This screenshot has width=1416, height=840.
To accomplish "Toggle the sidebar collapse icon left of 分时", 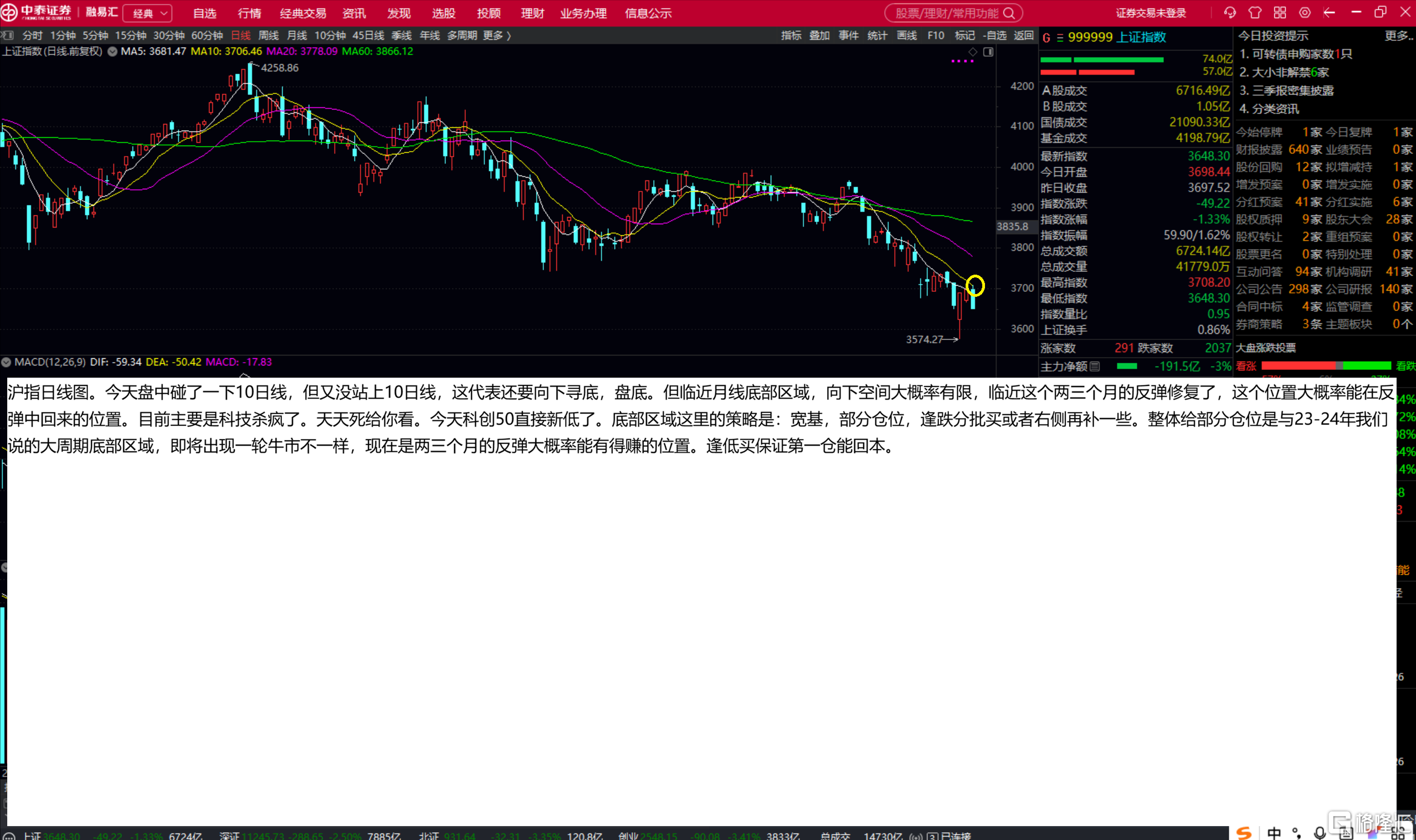I will coord(7,35).
